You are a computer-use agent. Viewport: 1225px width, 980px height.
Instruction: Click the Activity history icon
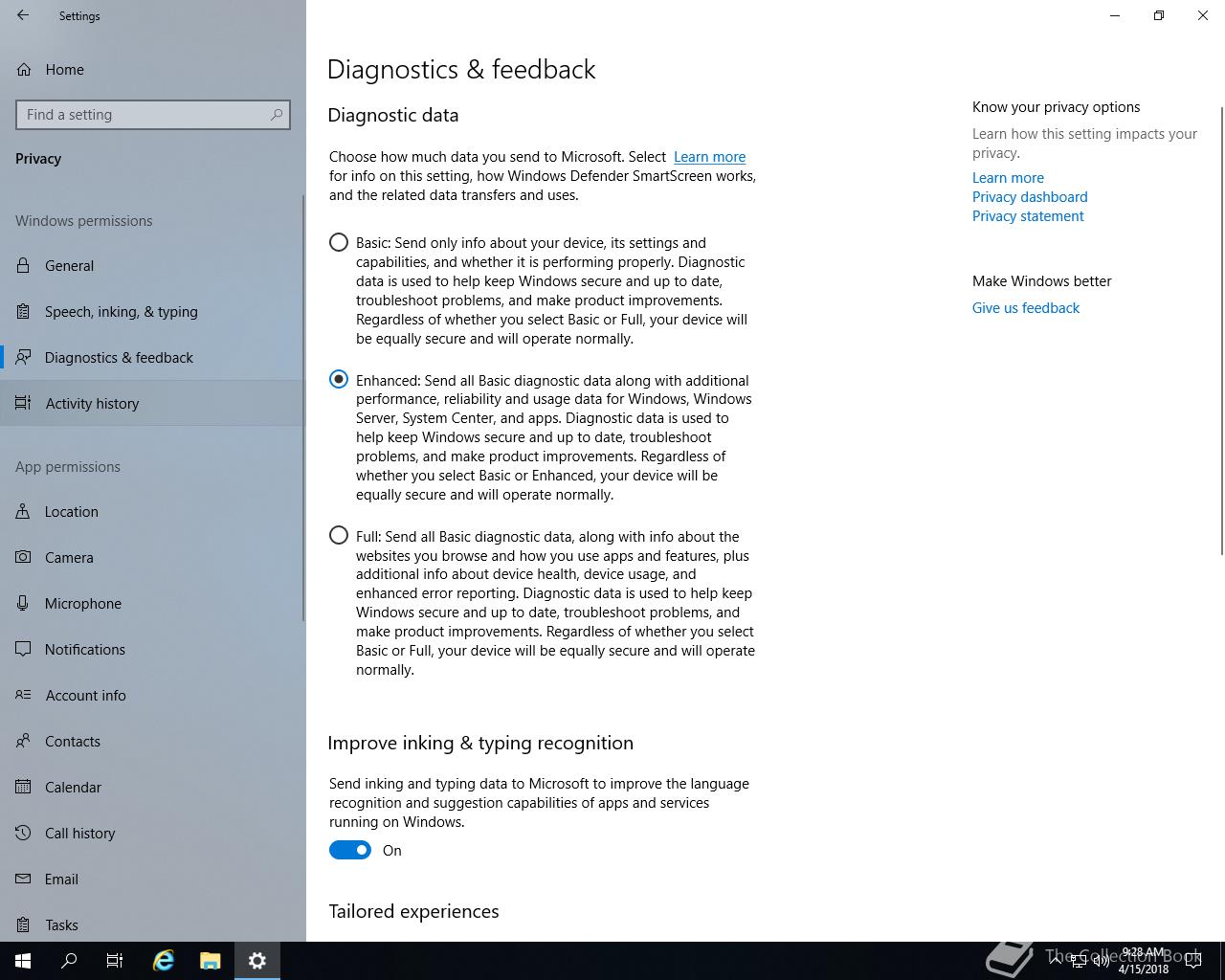[x=23, y=403]
